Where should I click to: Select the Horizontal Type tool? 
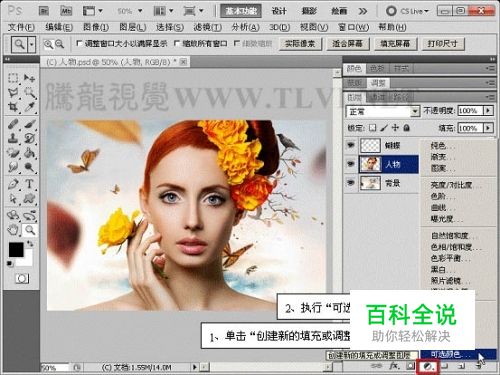pyautogui.click(x=29, y=184)
